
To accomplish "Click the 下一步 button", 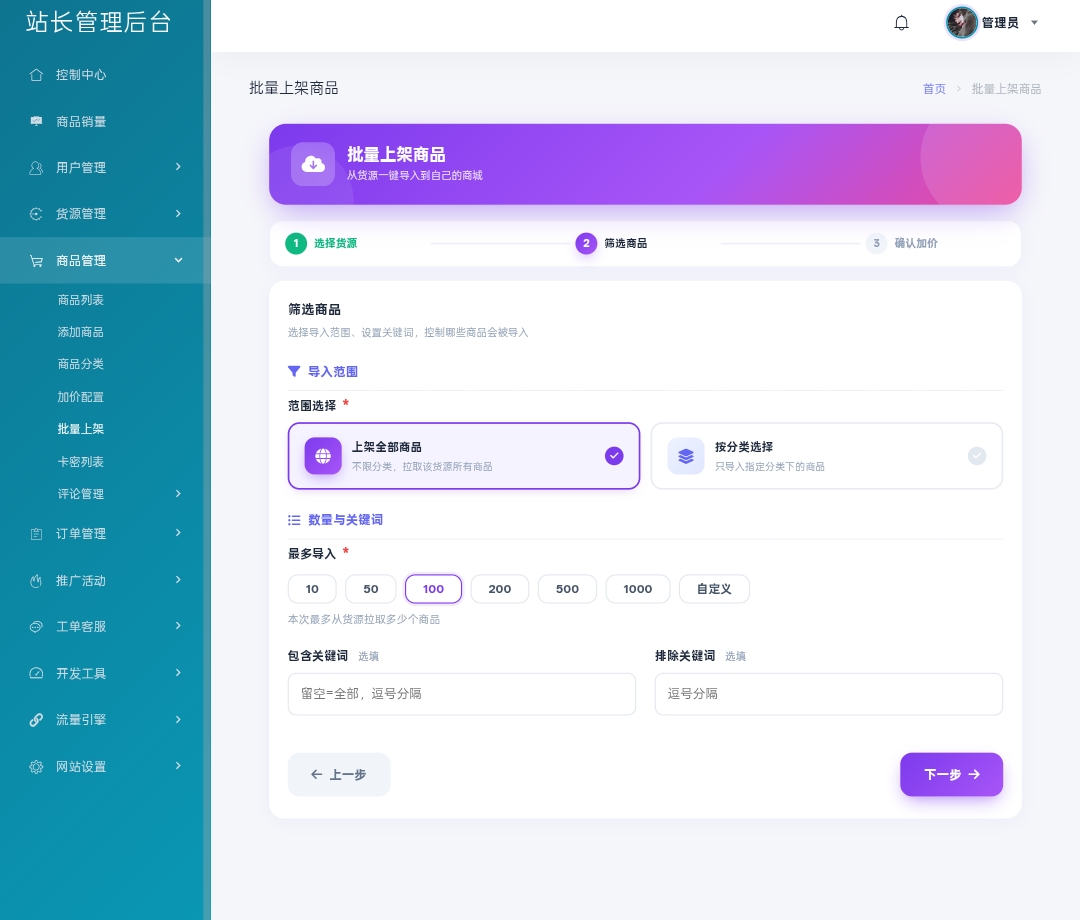I will (x=951, y=775).
